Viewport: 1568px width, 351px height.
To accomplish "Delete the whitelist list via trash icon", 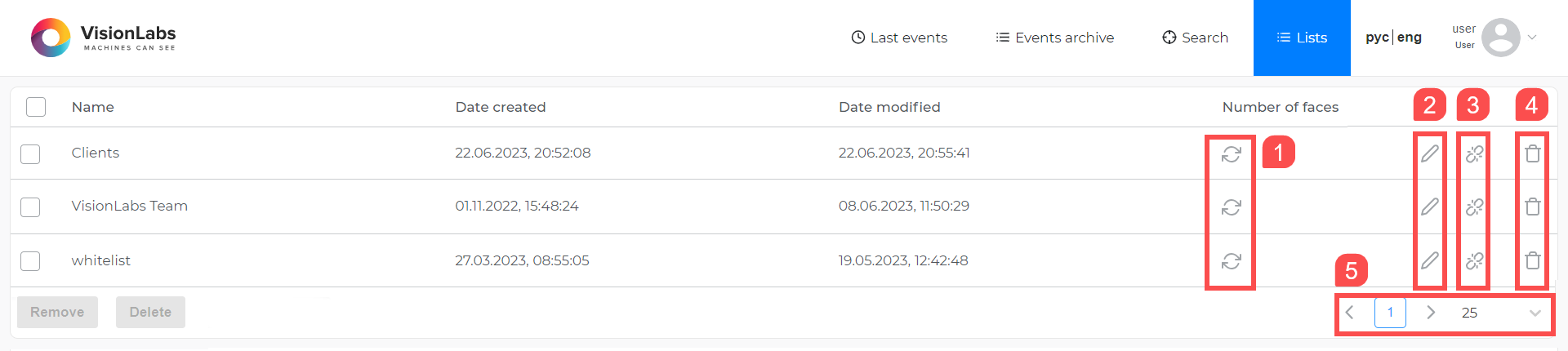I will [x=1532, y=261].
